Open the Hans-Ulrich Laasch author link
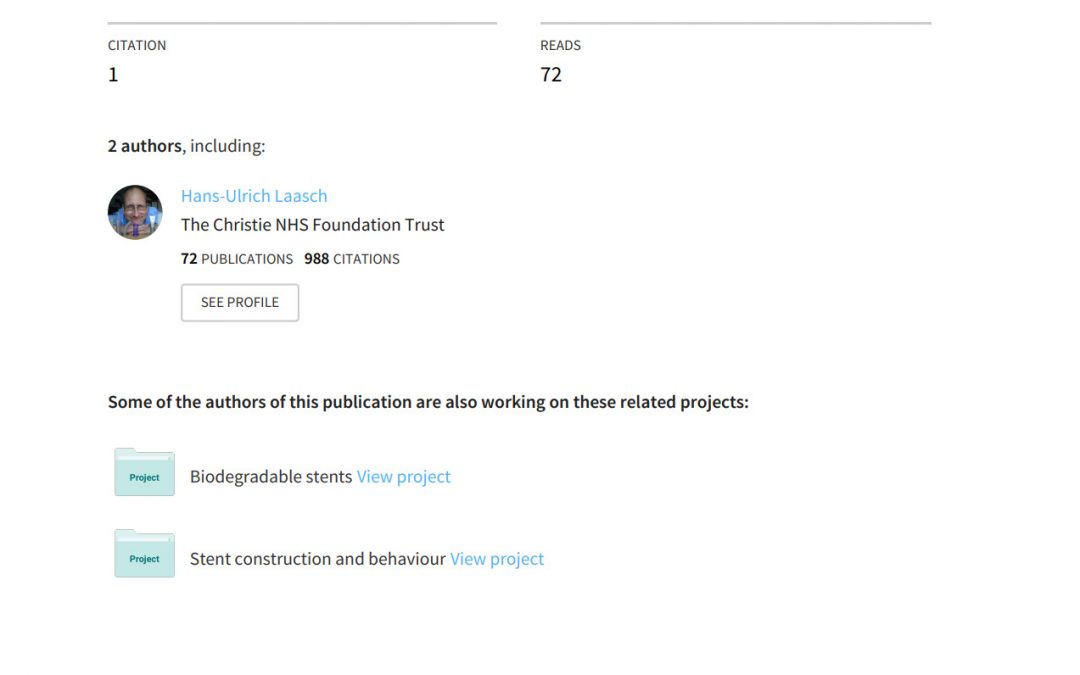 [254, 196]
